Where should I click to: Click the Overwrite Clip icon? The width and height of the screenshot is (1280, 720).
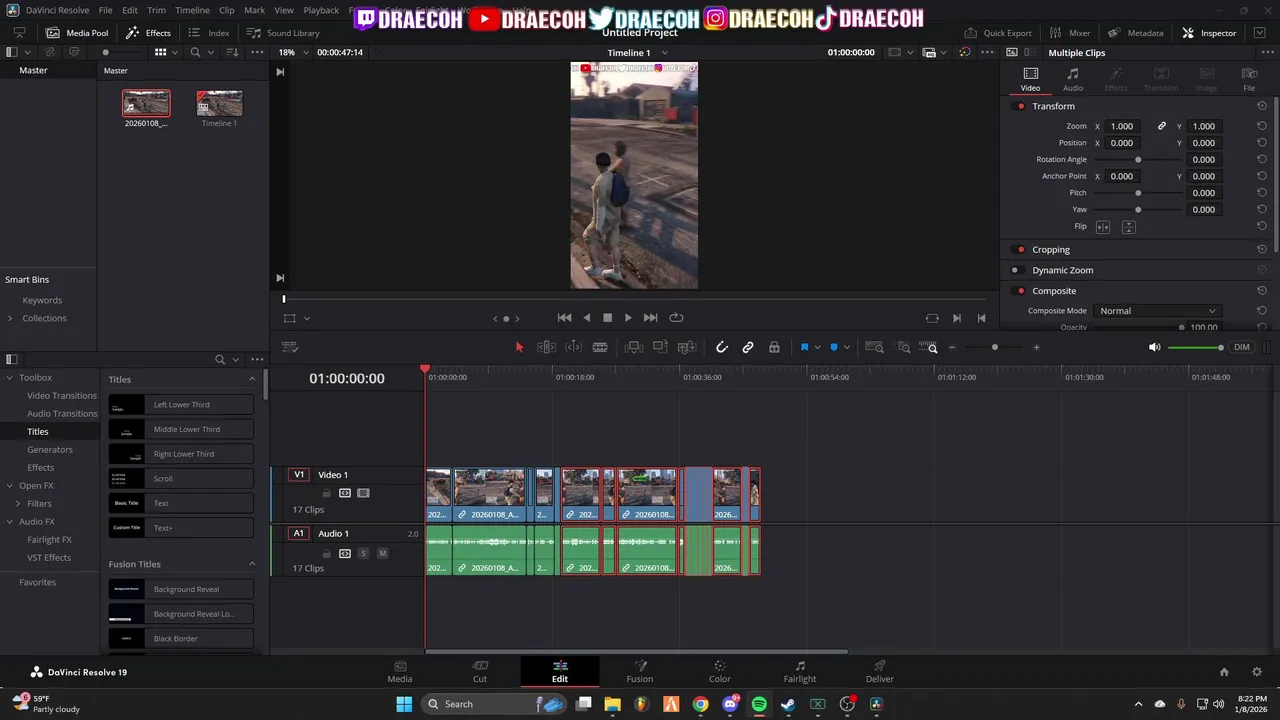[x=660, y=347]
